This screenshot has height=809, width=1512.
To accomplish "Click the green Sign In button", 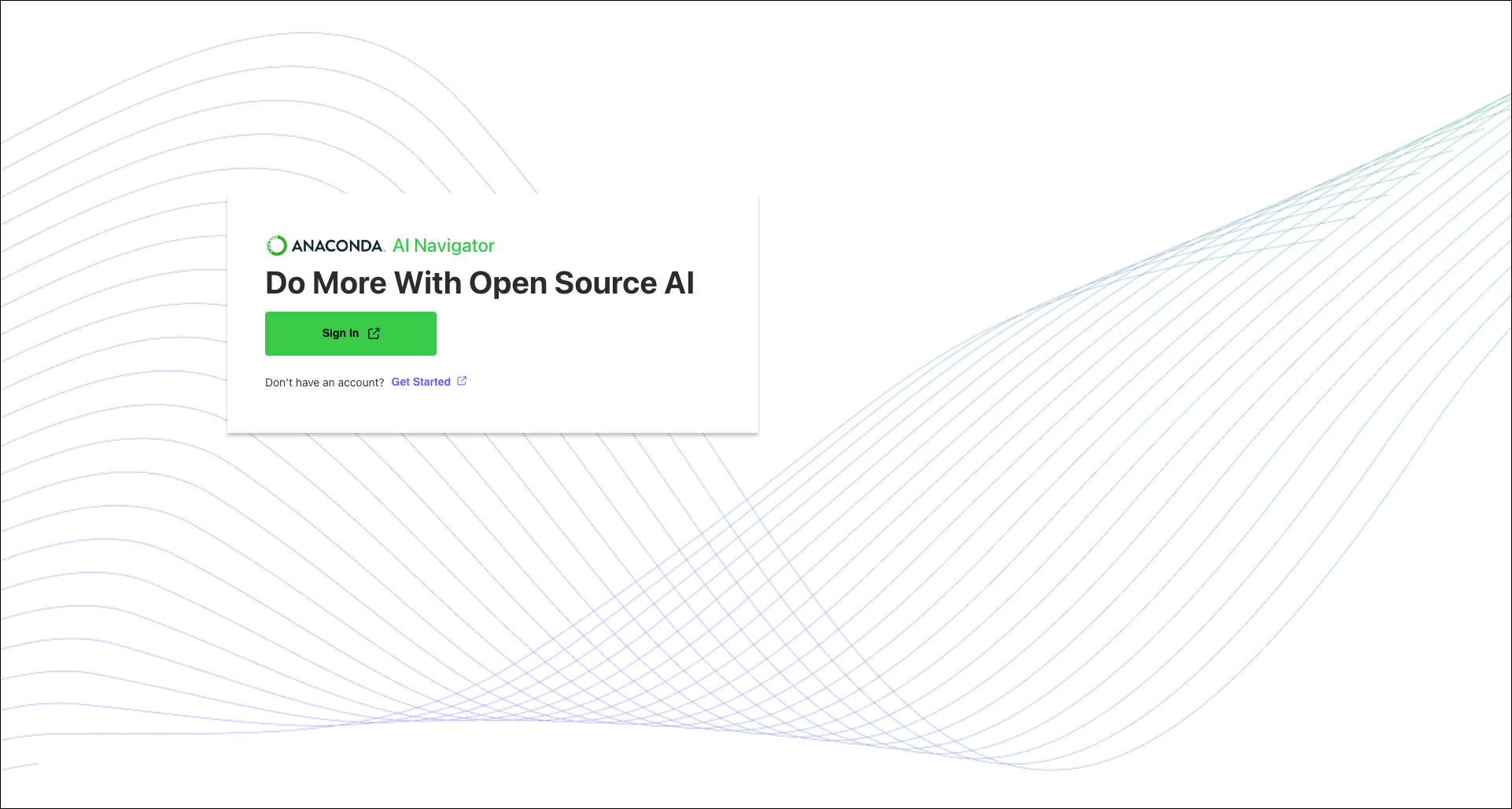I will click(x=351, y=334).
